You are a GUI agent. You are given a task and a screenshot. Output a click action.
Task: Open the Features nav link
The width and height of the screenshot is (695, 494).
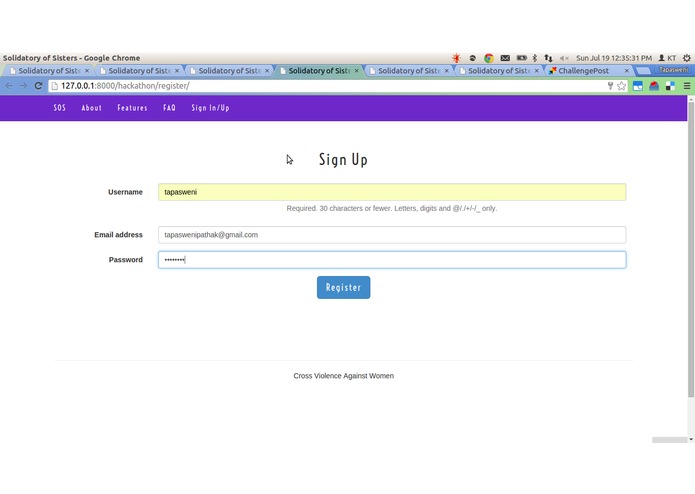coord(132,108)
